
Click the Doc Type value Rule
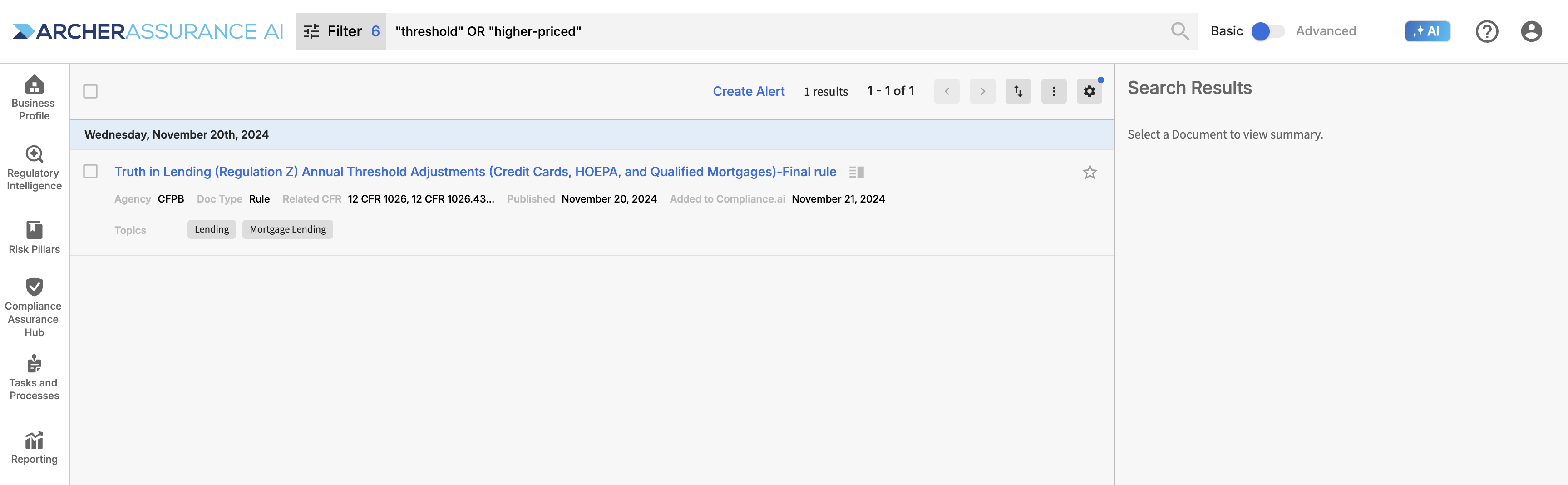(259, 199)
